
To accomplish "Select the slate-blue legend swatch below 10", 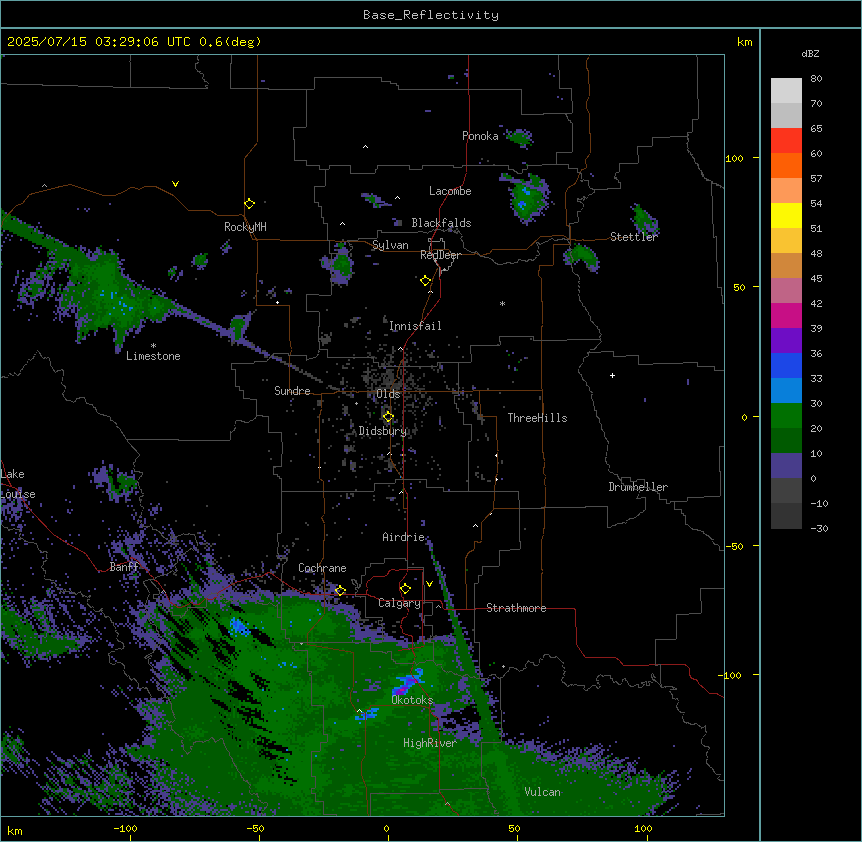I will pos(786,466).
